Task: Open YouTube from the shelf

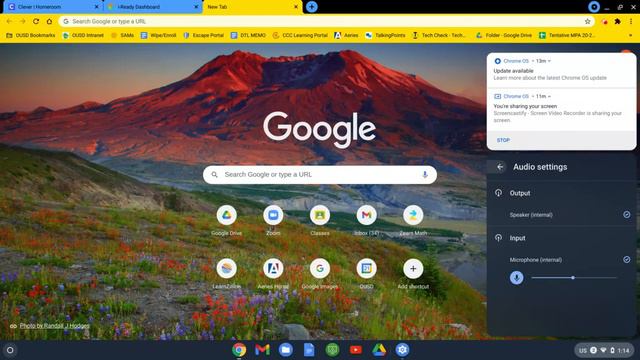Action: [356, 350]
